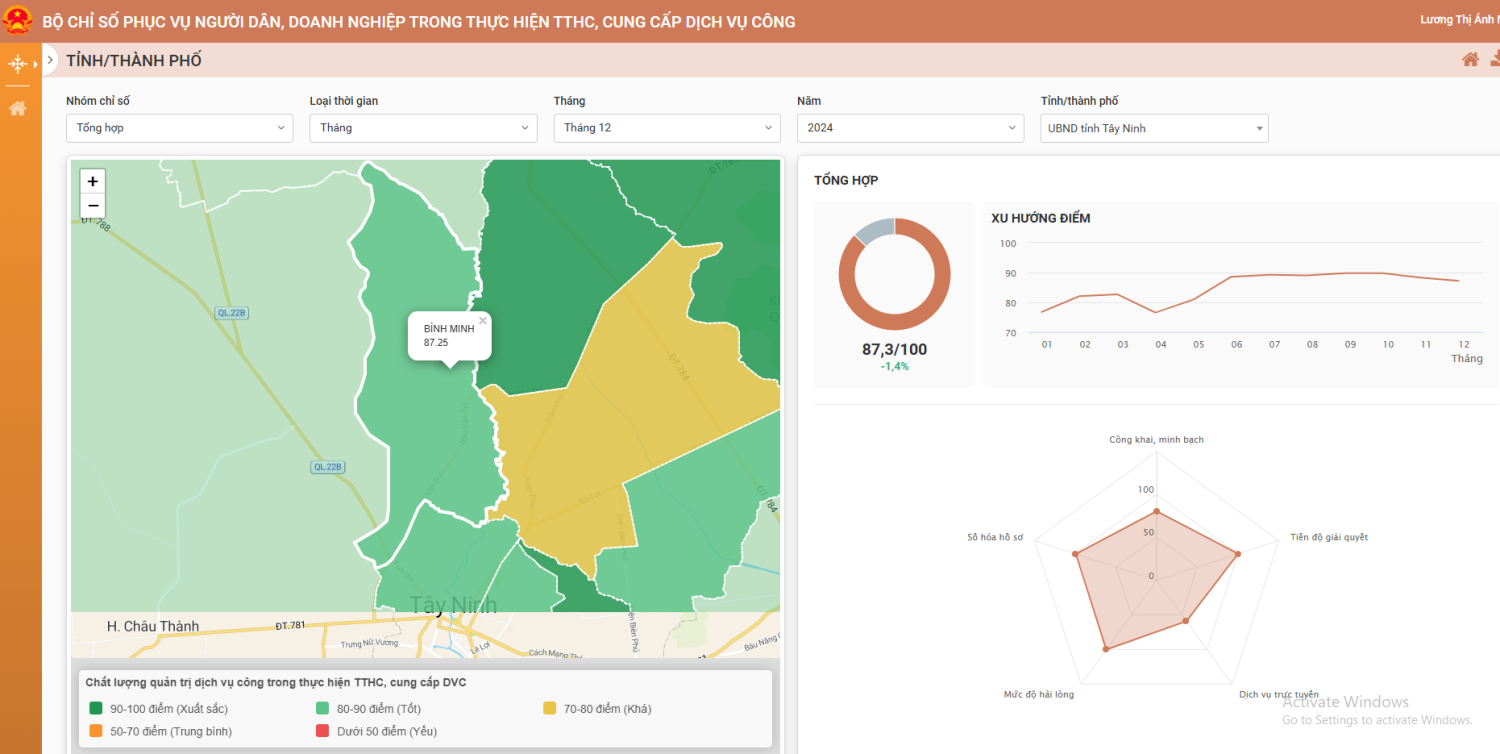Open the sidebar navigation compass icon

[x=17, y=65]
